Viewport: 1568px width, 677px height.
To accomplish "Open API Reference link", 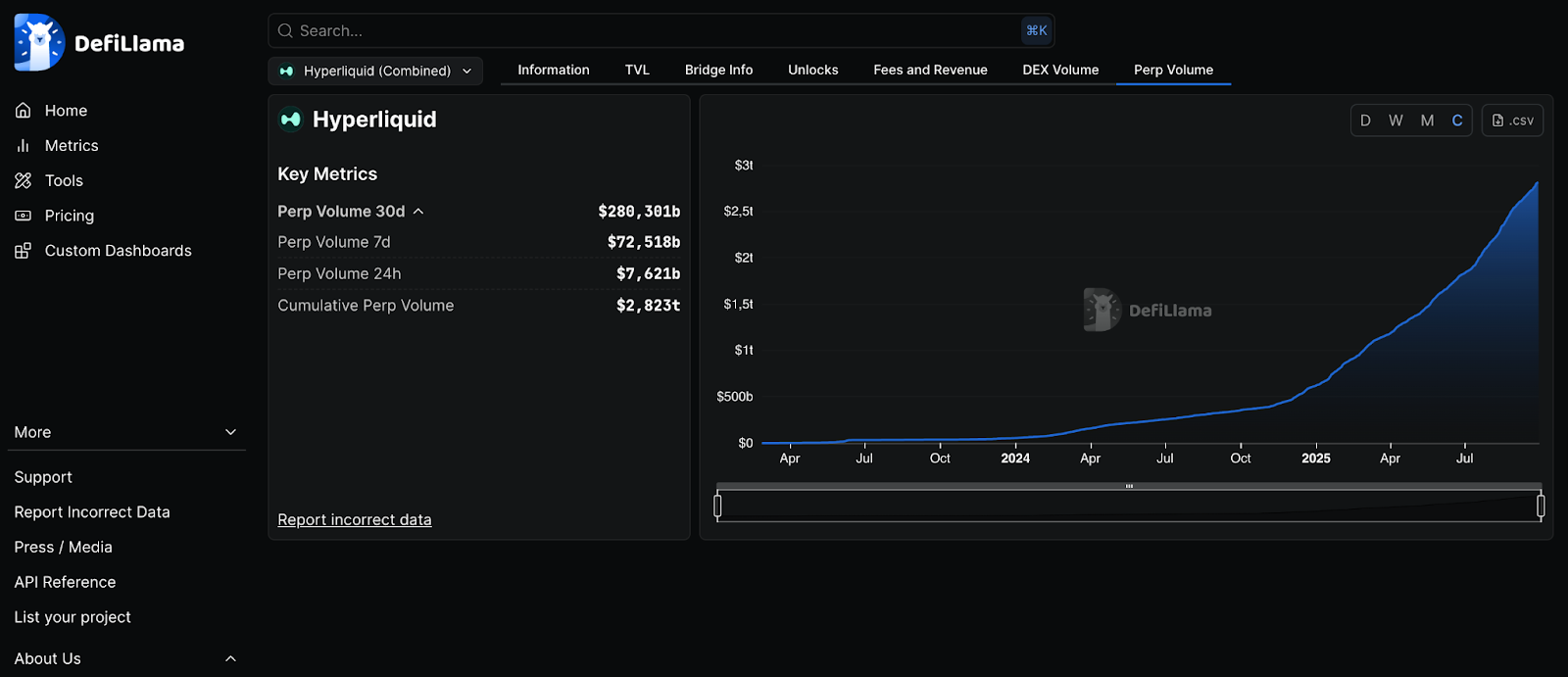I will (65, 582).
